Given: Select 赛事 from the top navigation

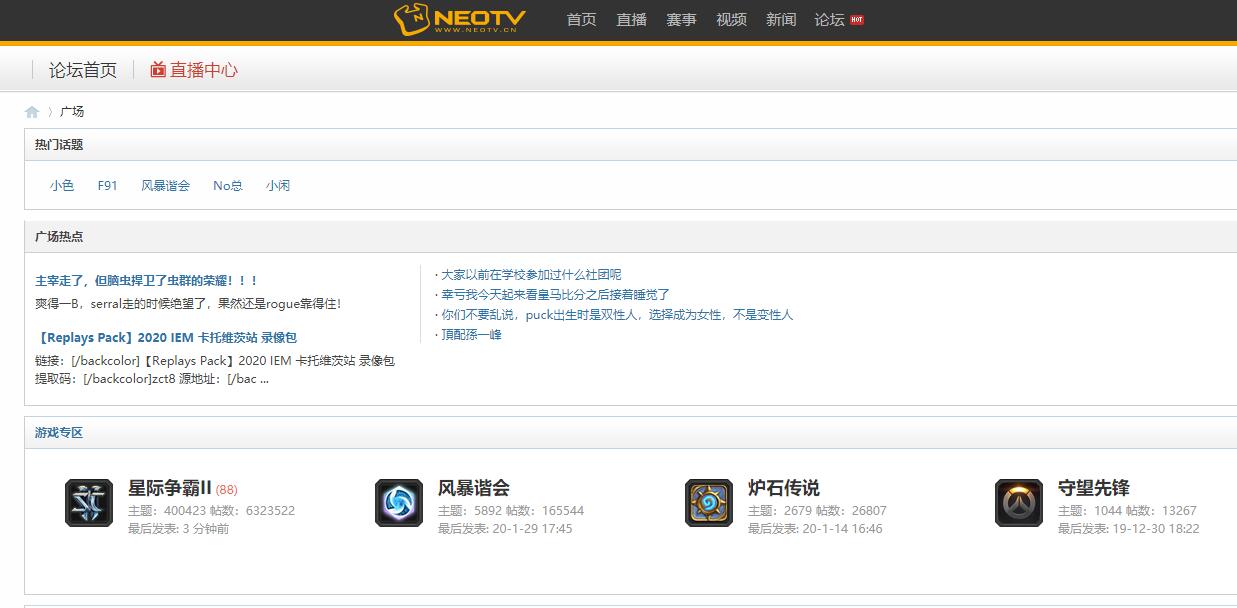Looking at the screenshot, I should 681,20.
